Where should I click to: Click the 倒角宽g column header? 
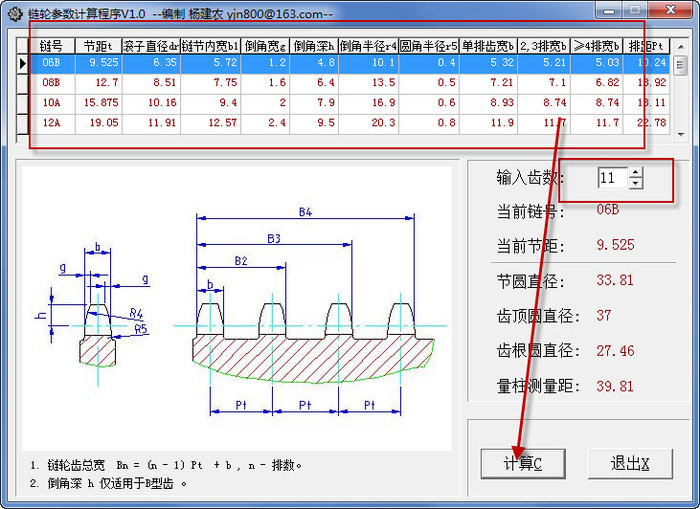[x=265, y=45]
